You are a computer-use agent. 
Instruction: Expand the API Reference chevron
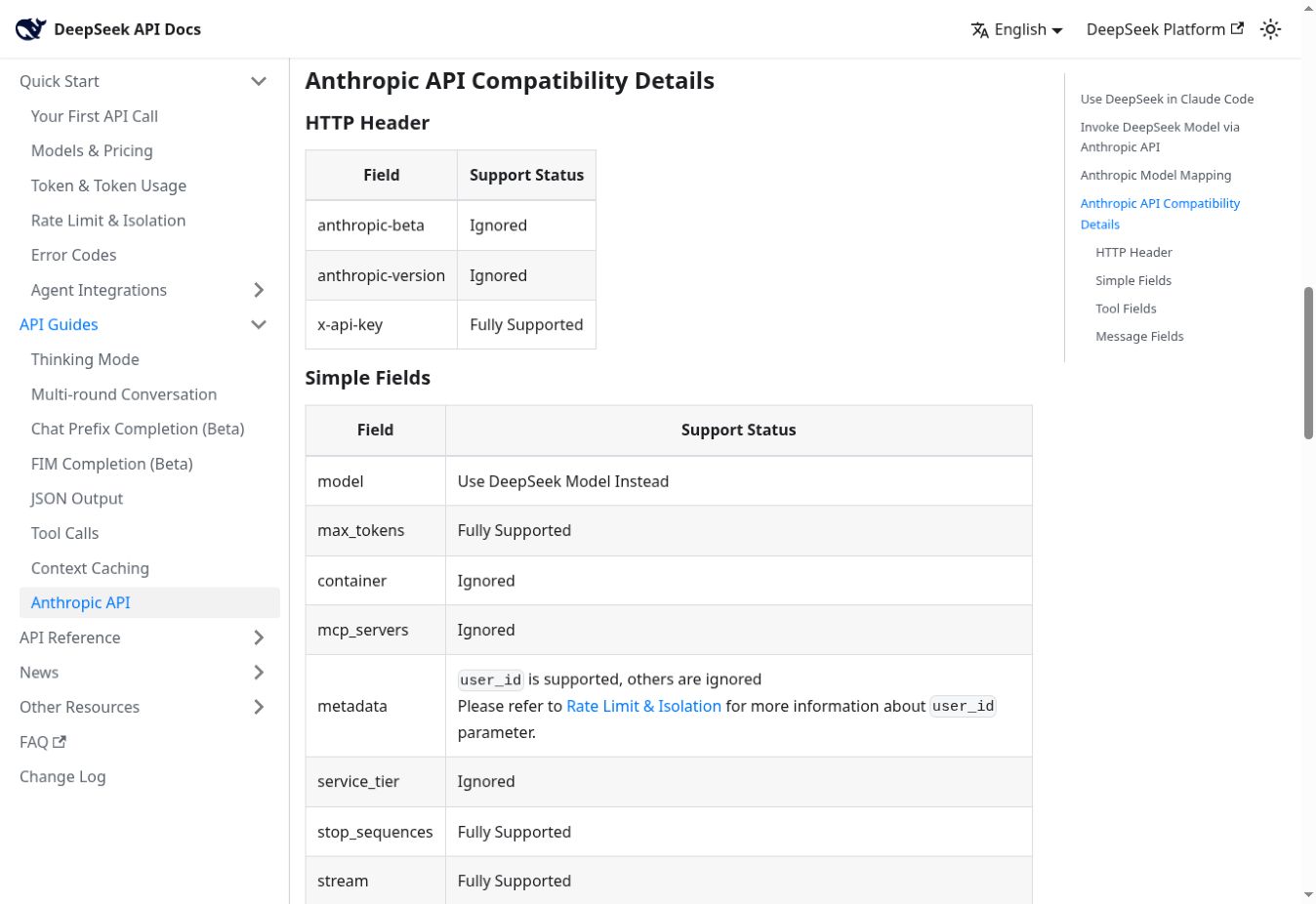[259, 637]
